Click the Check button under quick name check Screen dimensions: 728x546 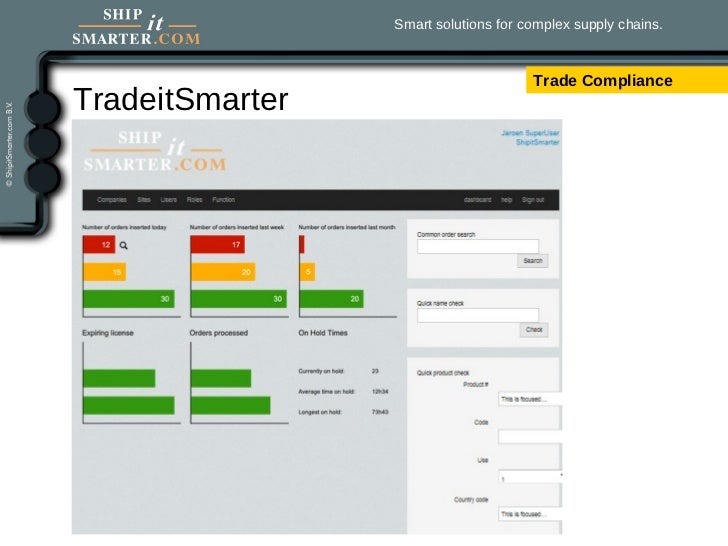[x=534, y=330]
